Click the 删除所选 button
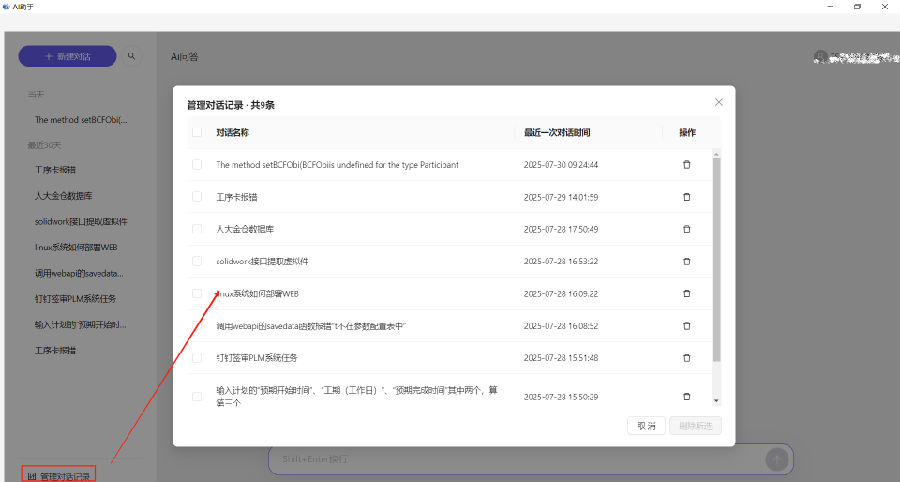The width and height of the screenshot is (900, 482). click(695, 426)
